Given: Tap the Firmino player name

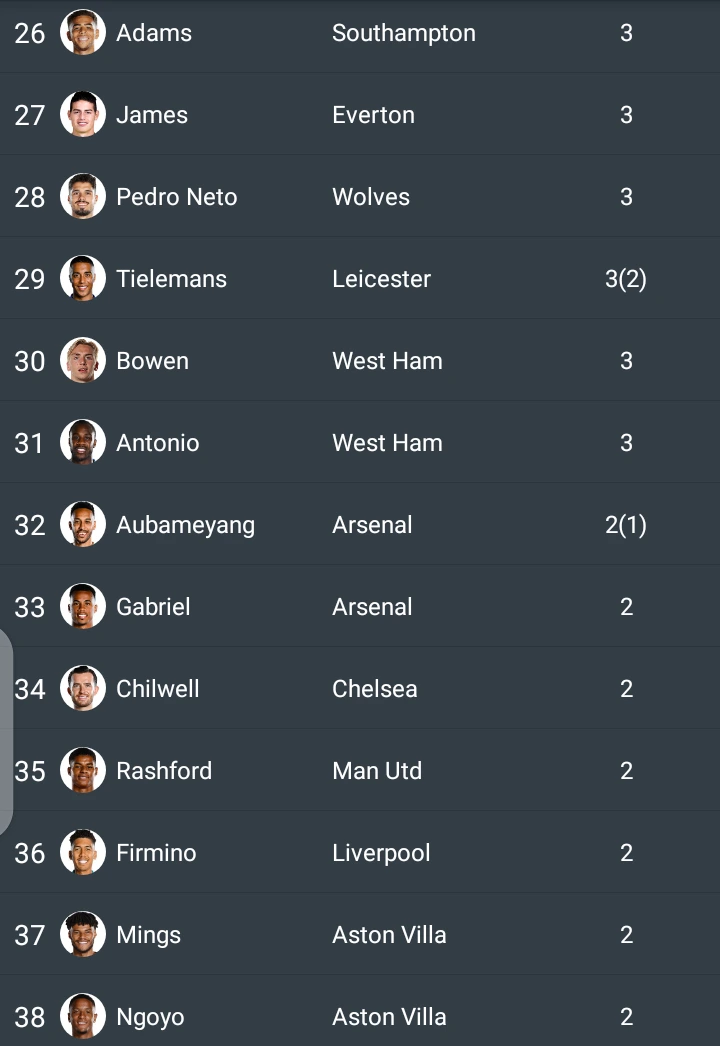Looking at the screenshot, I should [x=156, y=853].
